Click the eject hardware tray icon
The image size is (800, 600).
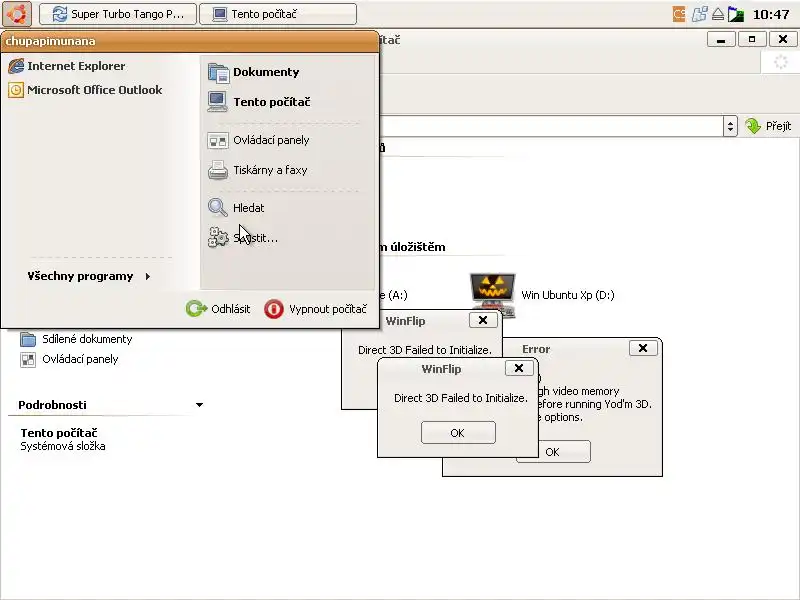717,14
